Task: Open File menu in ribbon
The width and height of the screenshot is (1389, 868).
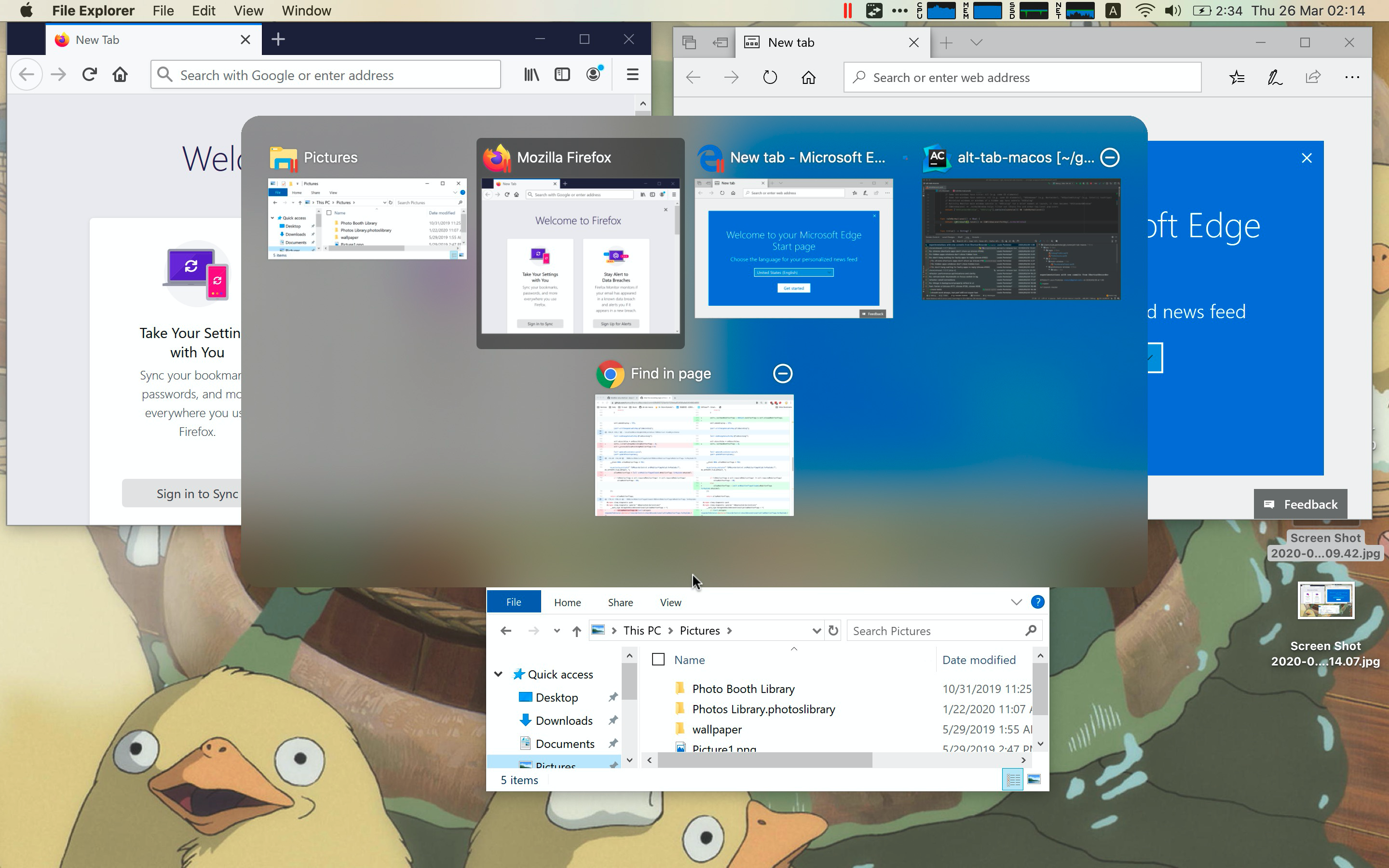Action: click(514, 602)
